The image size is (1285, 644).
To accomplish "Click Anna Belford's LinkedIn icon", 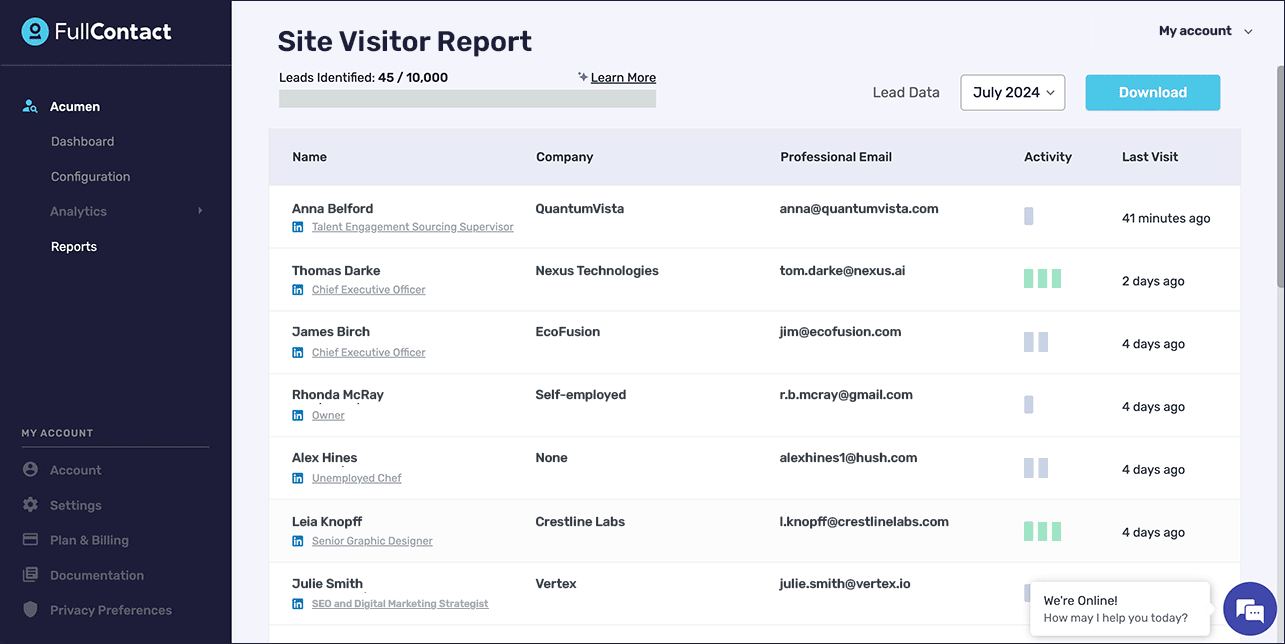I will 297,228.
